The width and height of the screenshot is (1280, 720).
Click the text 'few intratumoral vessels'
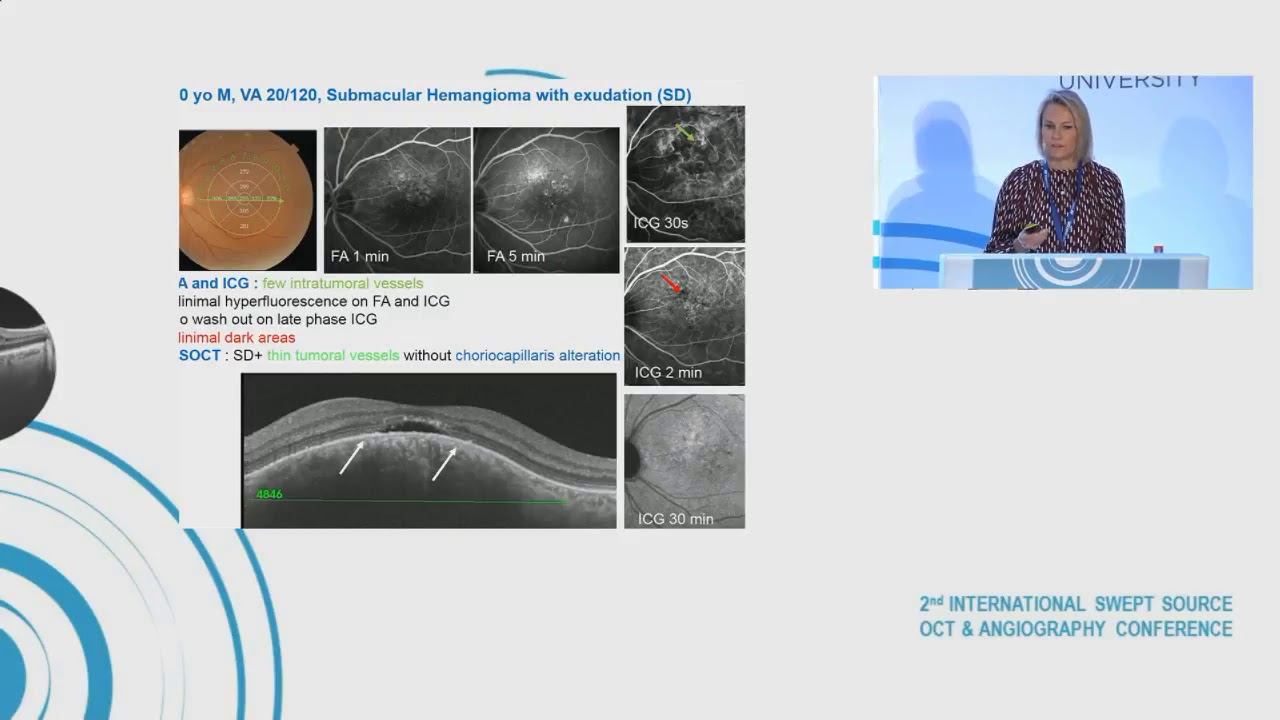(x=343, y=283)
